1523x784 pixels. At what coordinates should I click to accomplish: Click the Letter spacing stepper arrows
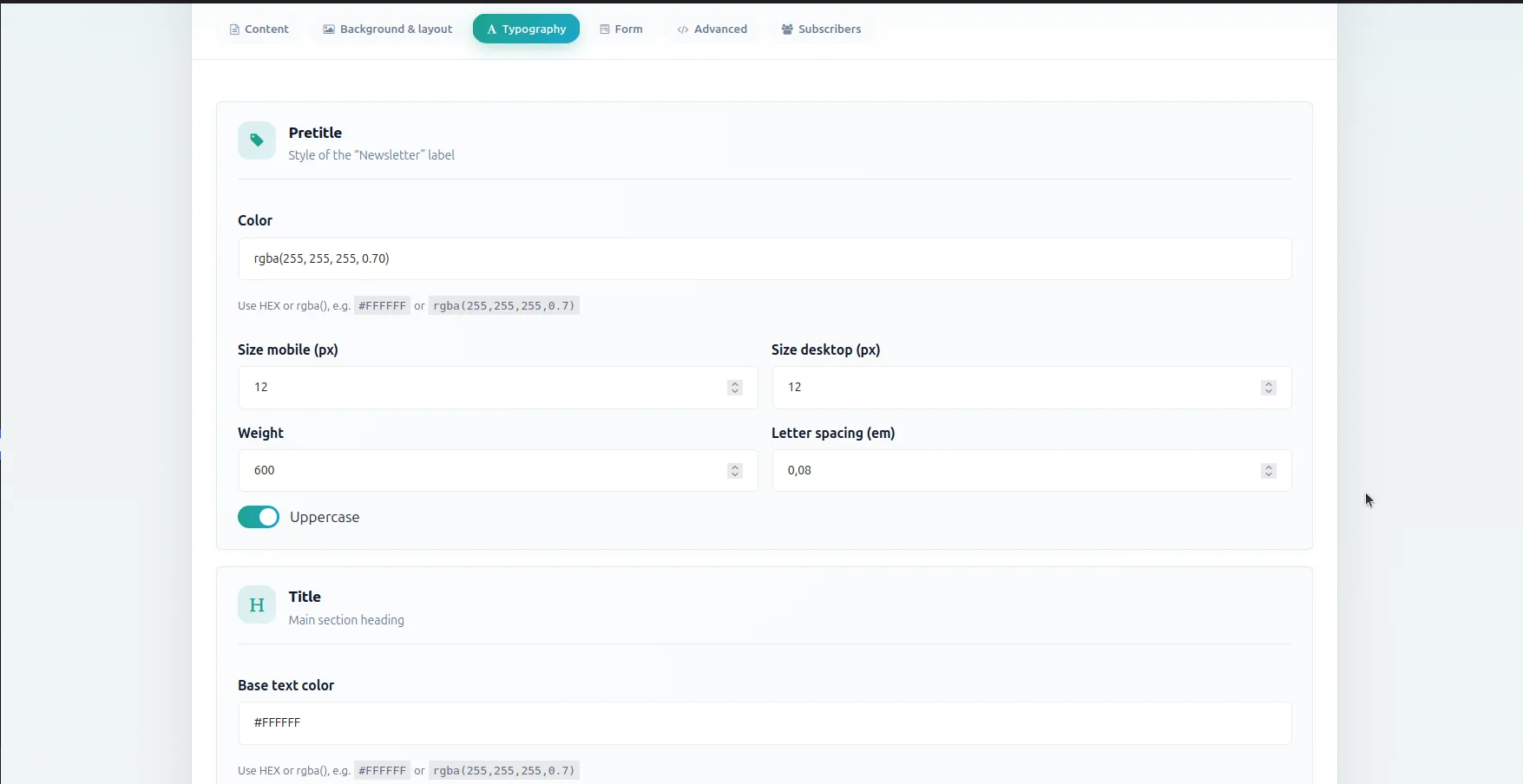[x=1269, y=471]
